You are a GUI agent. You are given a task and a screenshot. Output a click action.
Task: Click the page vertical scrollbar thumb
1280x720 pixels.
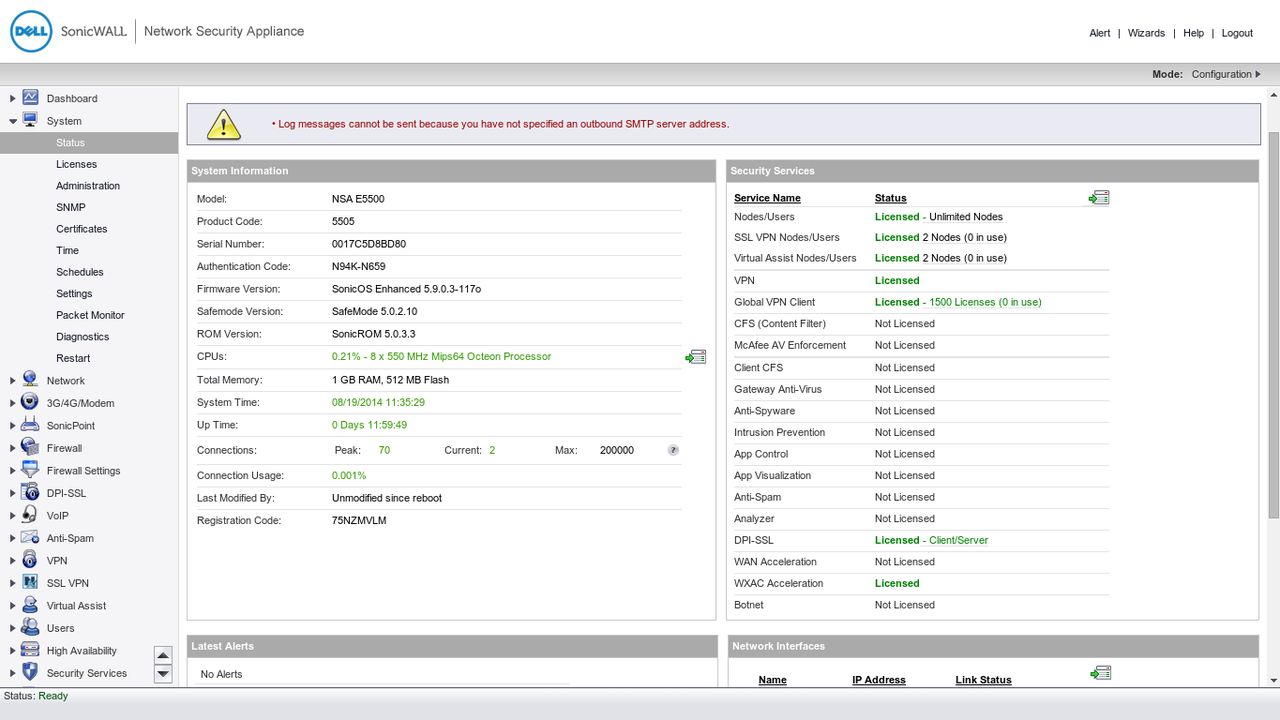point(1273,324)
